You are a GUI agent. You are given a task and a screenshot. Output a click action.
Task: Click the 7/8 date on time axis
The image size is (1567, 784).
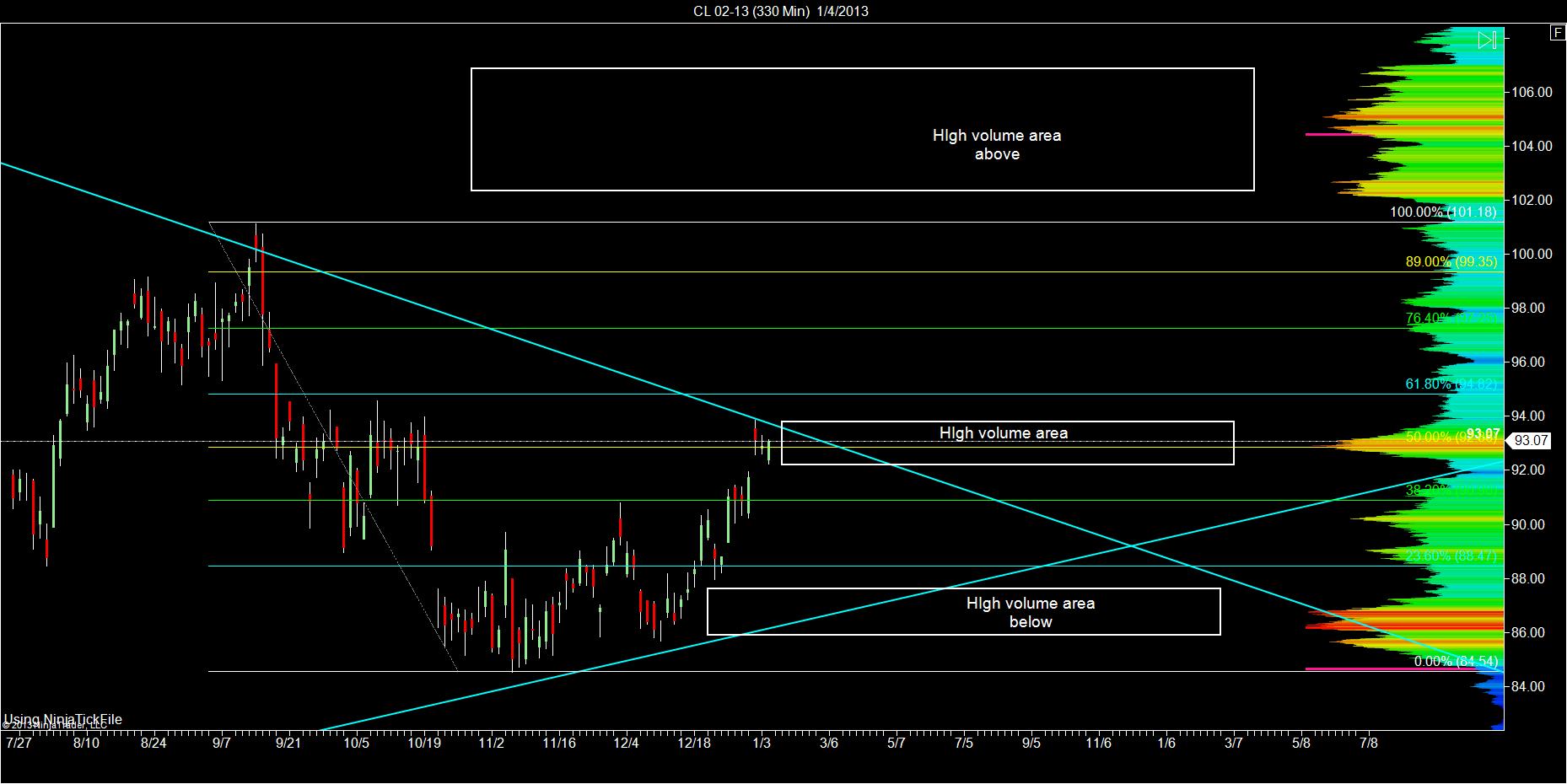coord(1369,743)
